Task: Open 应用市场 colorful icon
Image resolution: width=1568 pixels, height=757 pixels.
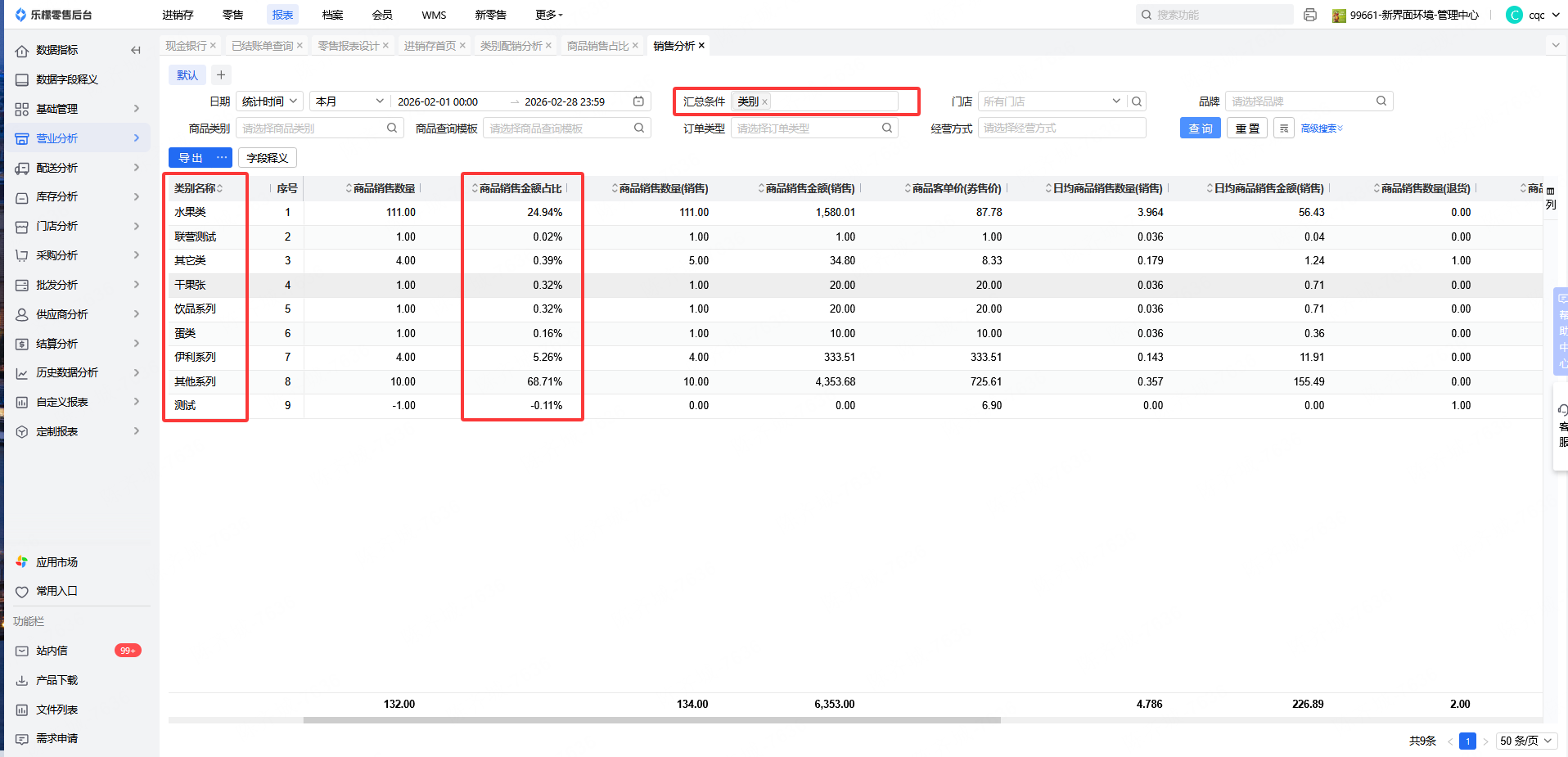Action: coord(22,562)
